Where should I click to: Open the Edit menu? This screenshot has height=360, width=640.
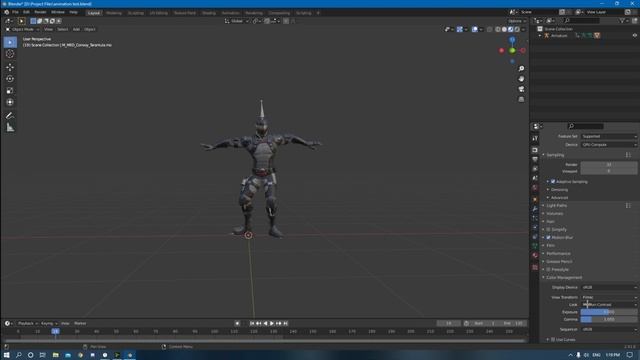click(26, 12)
